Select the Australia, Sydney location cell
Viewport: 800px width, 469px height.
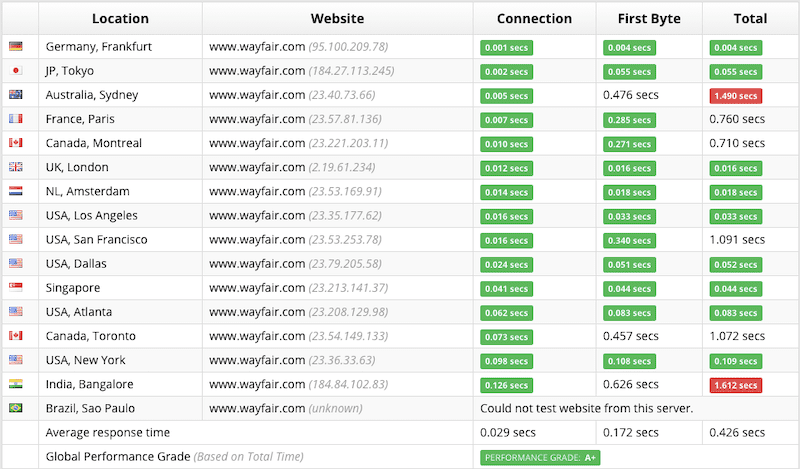tap(120, 94)
